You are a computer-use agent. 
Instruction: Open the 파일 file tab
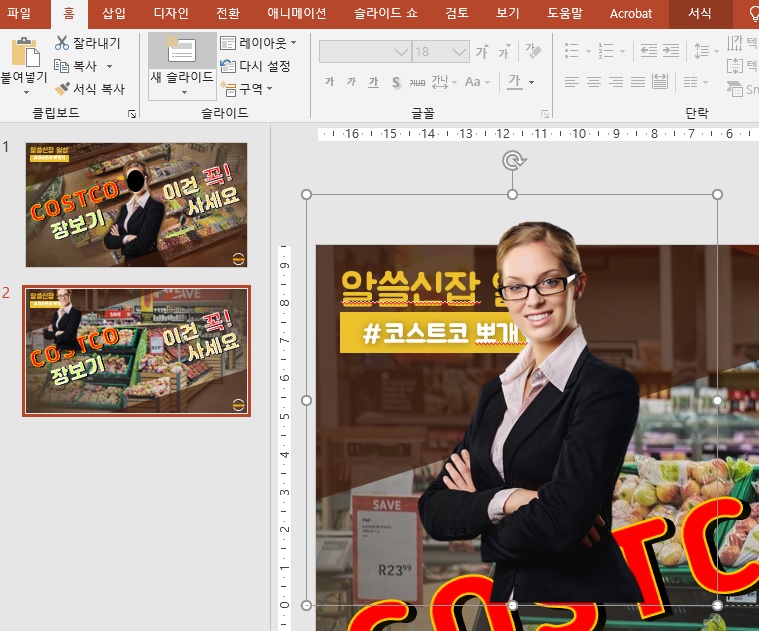tap(19, 13)
